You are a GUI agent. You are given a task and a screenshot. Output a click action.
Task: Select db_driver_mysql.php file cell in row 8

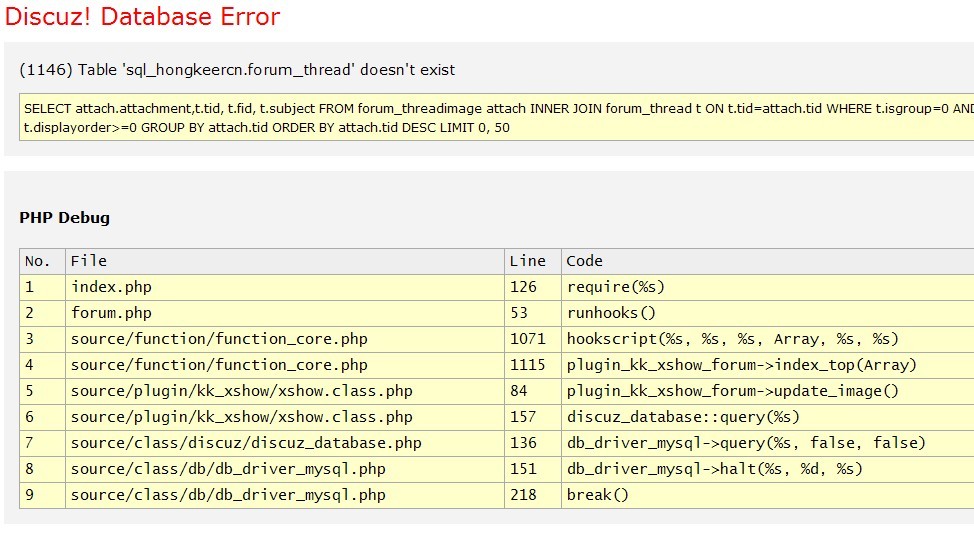pyautogui.click(x=285, y=470)
